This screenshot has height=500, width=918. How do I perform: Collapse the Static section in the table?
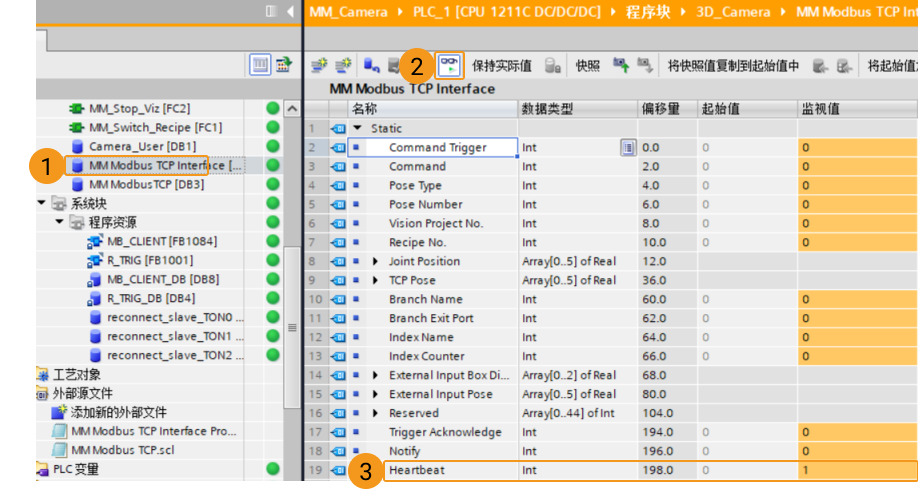(358, 129)
